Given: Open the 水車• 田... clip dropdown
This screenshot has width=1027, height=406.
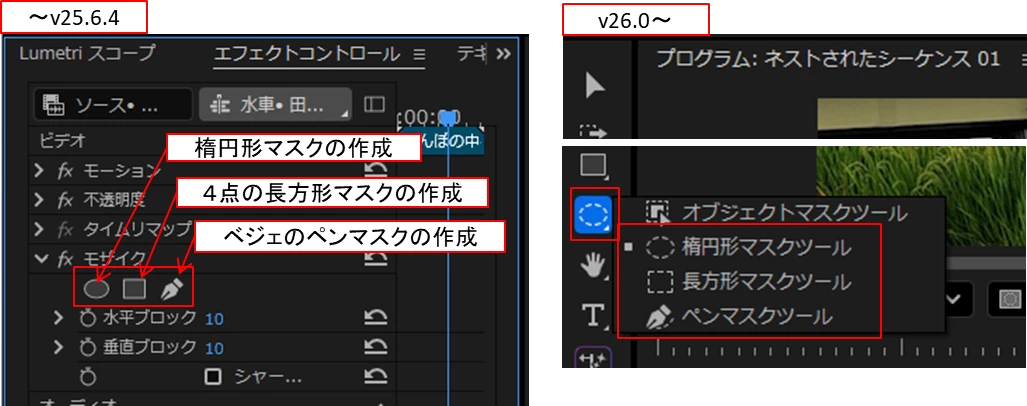Looking at the screenshot, I should click(x=275, y=105).
